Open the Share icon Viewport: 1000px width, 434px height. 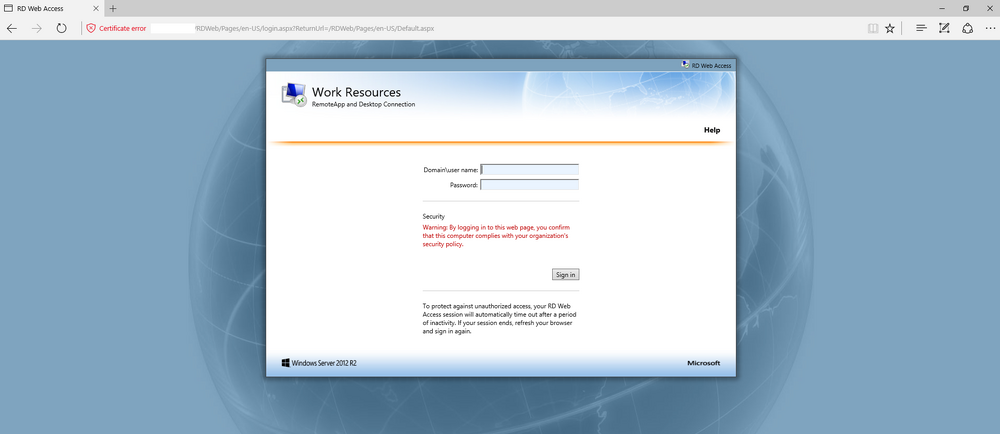(967, 28)
